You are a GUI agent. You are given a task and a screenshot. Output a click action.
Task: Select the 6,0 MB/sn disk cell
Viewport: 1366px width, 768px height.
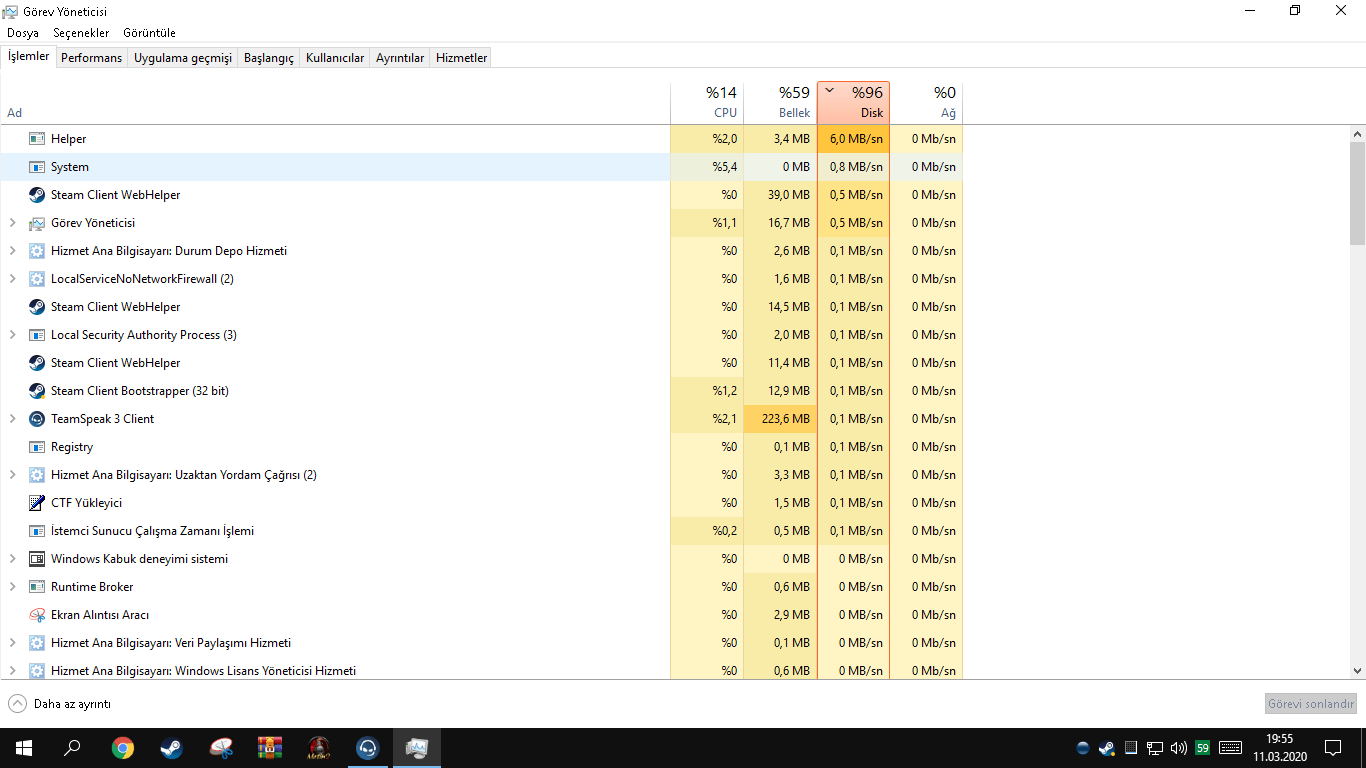[853, 139]
